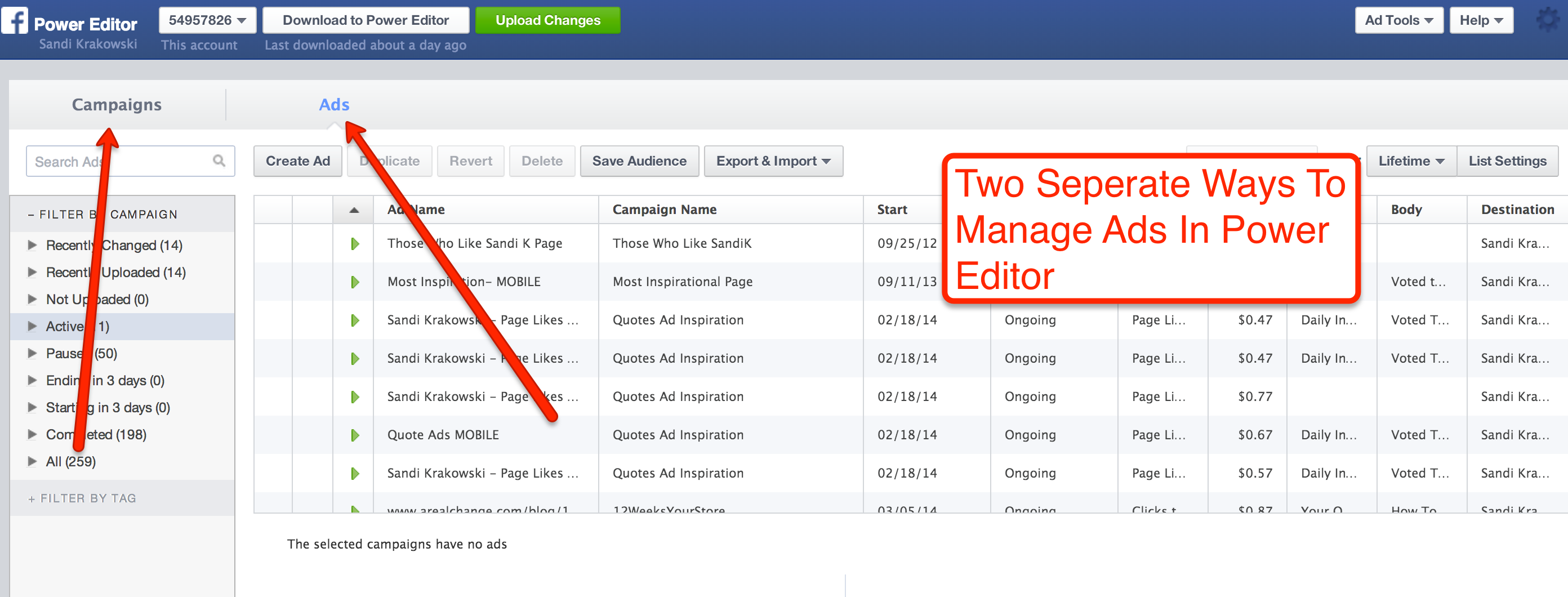
Task: Click the Facebook logo icon
Action: click(x=15, y=21)
